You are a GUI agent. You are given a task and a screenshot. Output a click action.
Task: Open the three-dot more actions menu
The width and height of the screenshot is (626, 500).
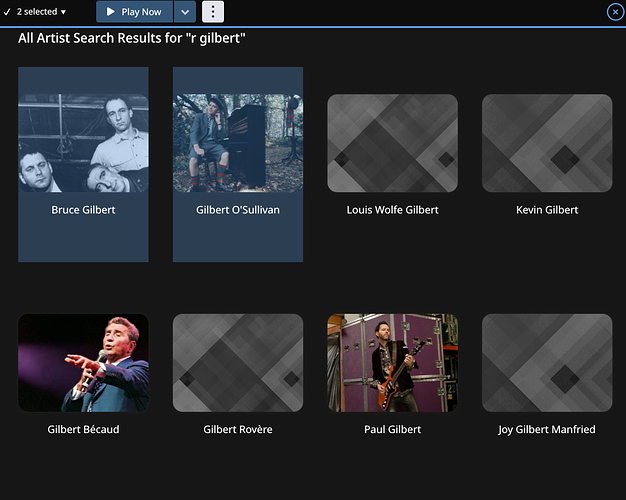213,12
